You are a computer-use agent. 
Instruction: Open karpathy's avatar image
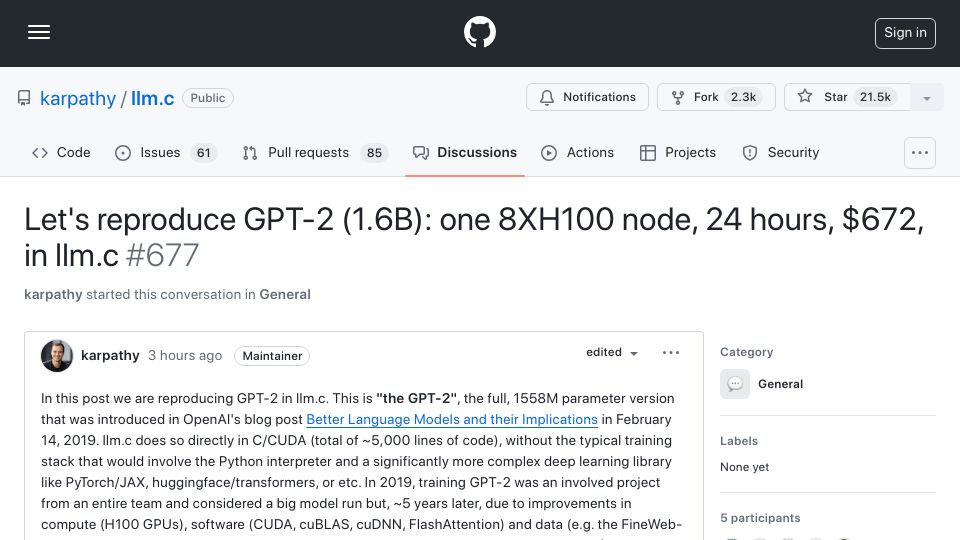point(57,356)
